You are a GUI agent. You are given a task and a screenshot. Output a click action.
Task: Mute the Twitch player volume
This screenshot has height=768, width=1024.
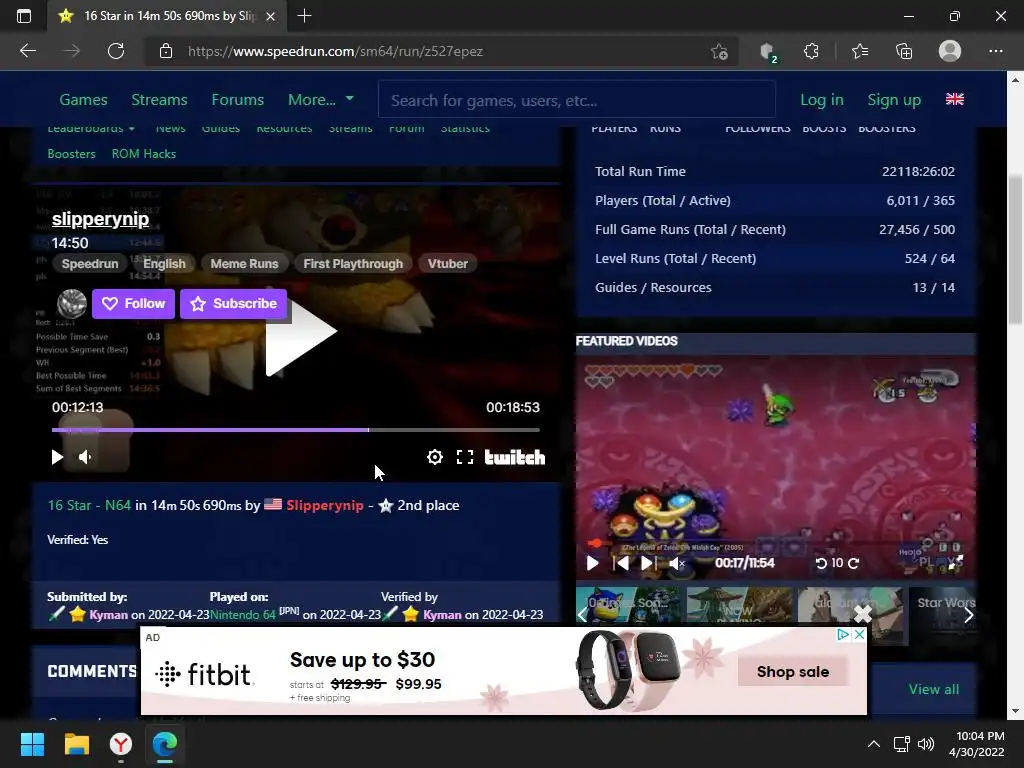pyautogui.click(x=85, y=457)
